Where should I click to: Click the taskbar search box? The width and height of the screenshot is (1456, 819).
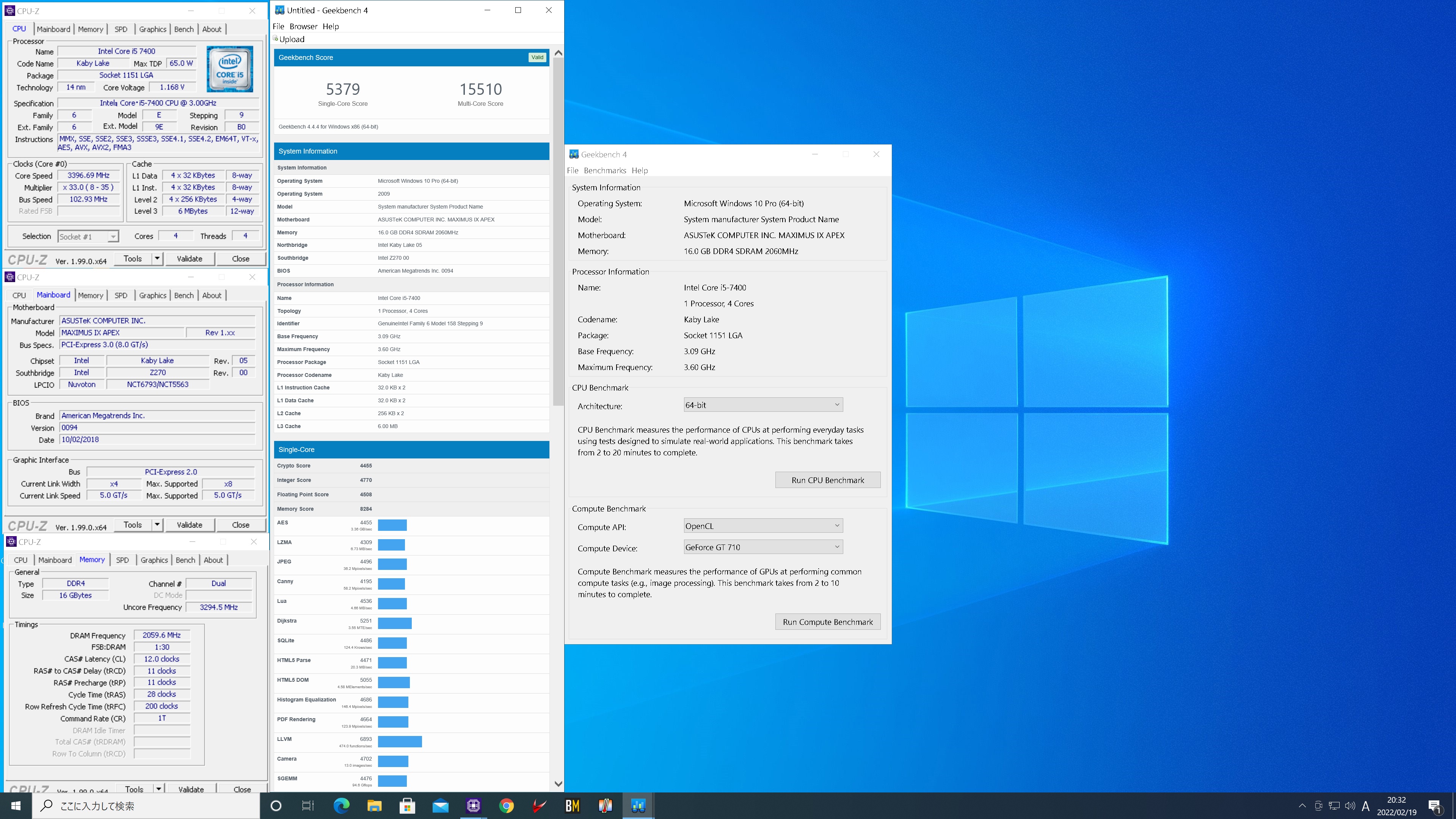click(x=146, y=805)
